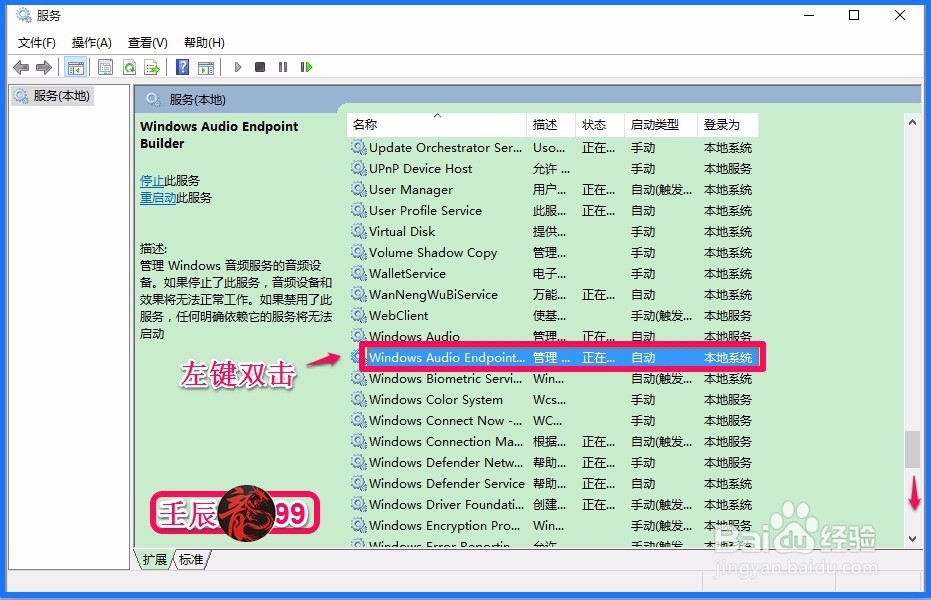931x600 pixels.
Task: Toggle the Action Pane toolbar icon
Action: [x=205, y=67]
